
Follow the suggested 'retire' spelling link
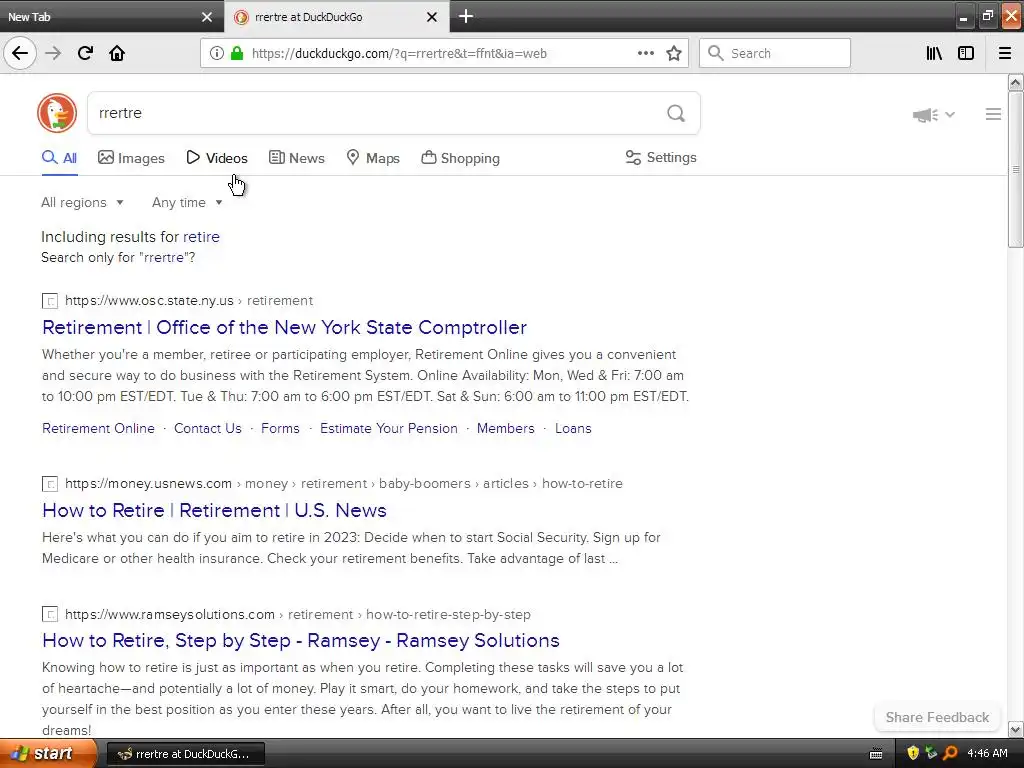pyautogui.click(x=201, y=236)
